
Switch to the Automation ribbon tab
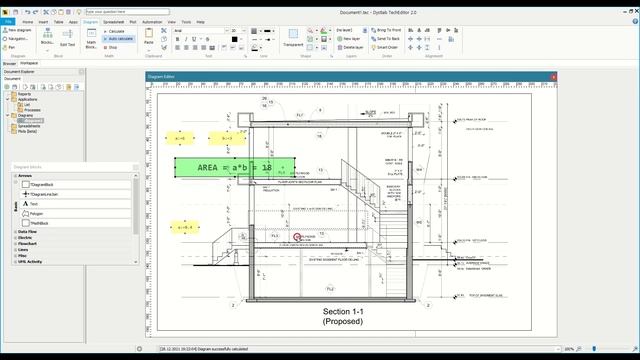[152, 22]
